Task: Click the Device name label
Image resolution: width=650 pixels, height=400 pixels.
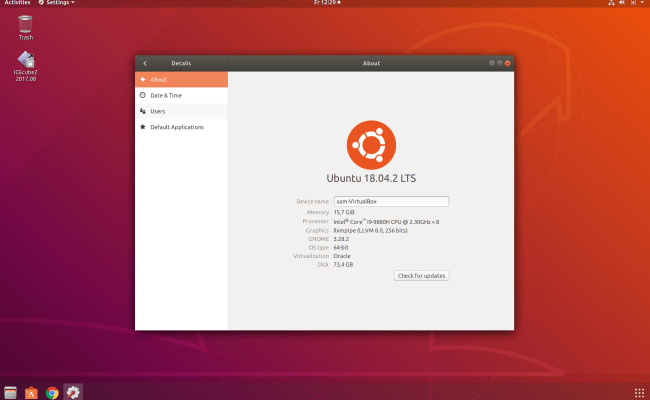Action: tap(312, 201)
